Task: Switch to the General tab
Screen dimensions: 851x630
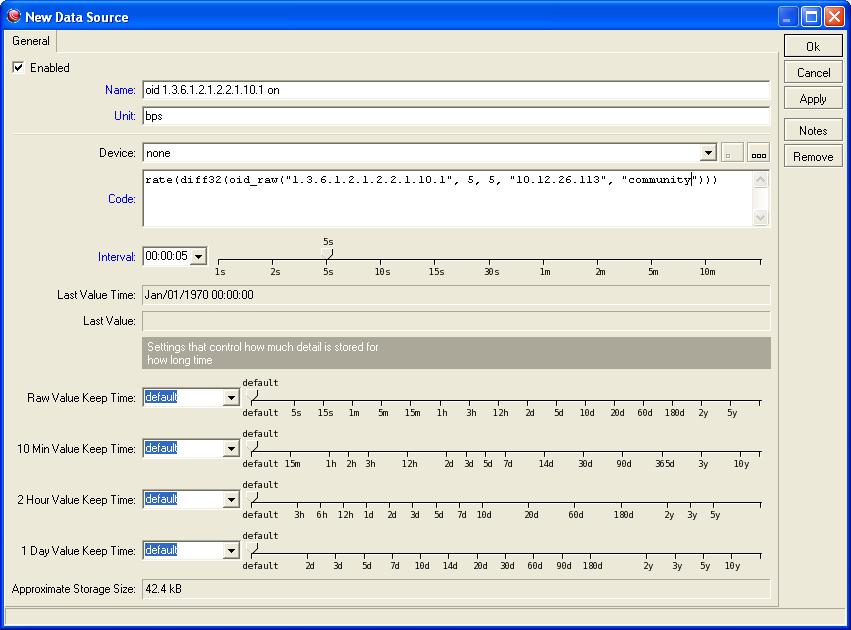Action: point(30,41)
